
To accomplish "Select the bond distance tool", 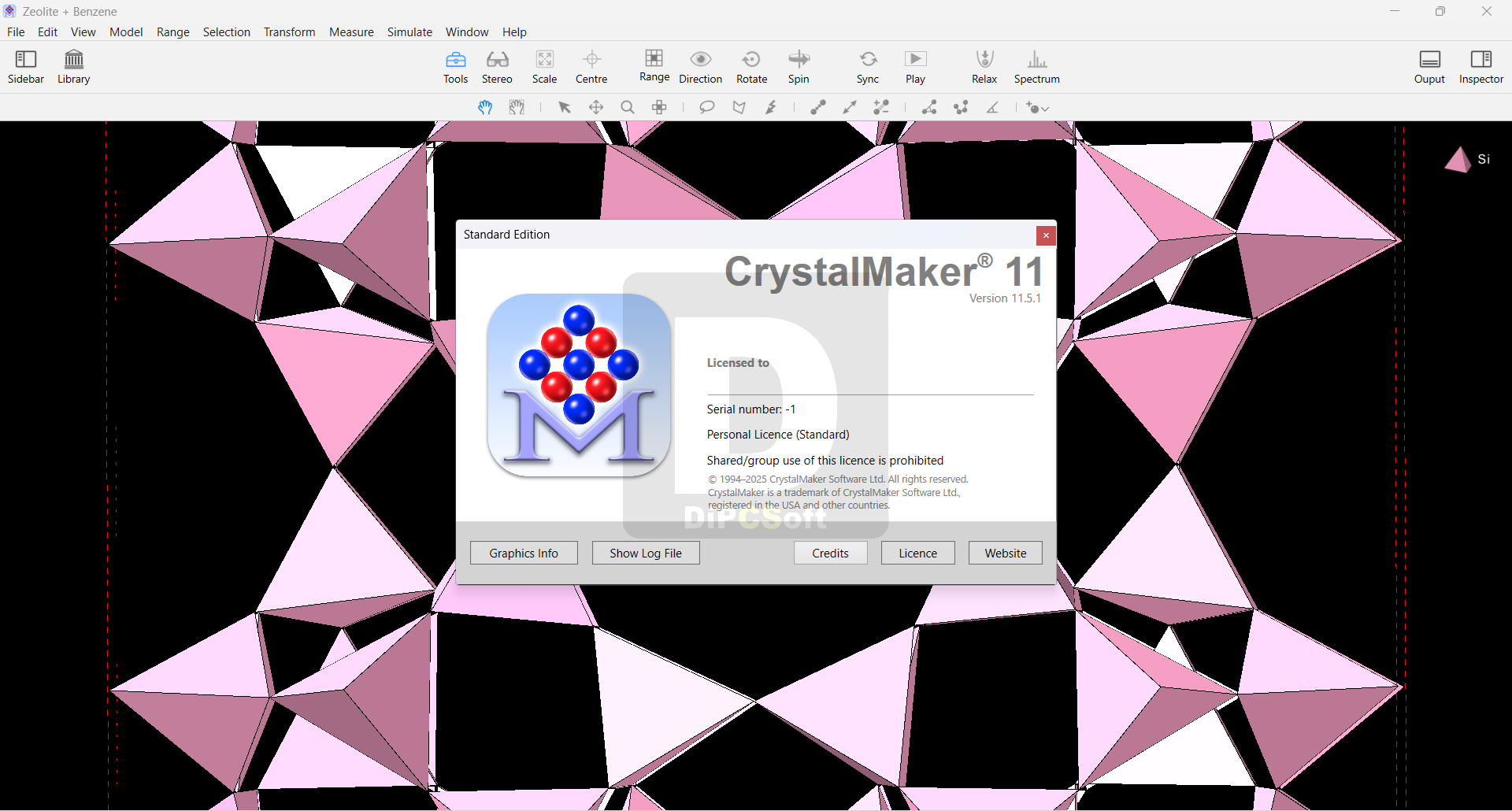I will (818, 107).
